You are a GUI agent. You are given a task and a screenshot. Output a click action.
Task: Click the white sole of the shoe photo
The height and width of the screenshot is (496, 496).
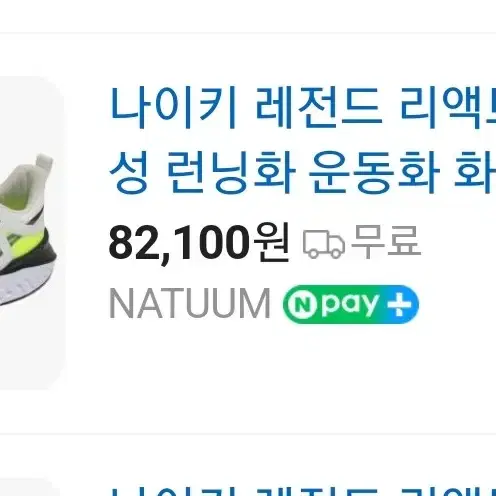(x=23, y=287)
